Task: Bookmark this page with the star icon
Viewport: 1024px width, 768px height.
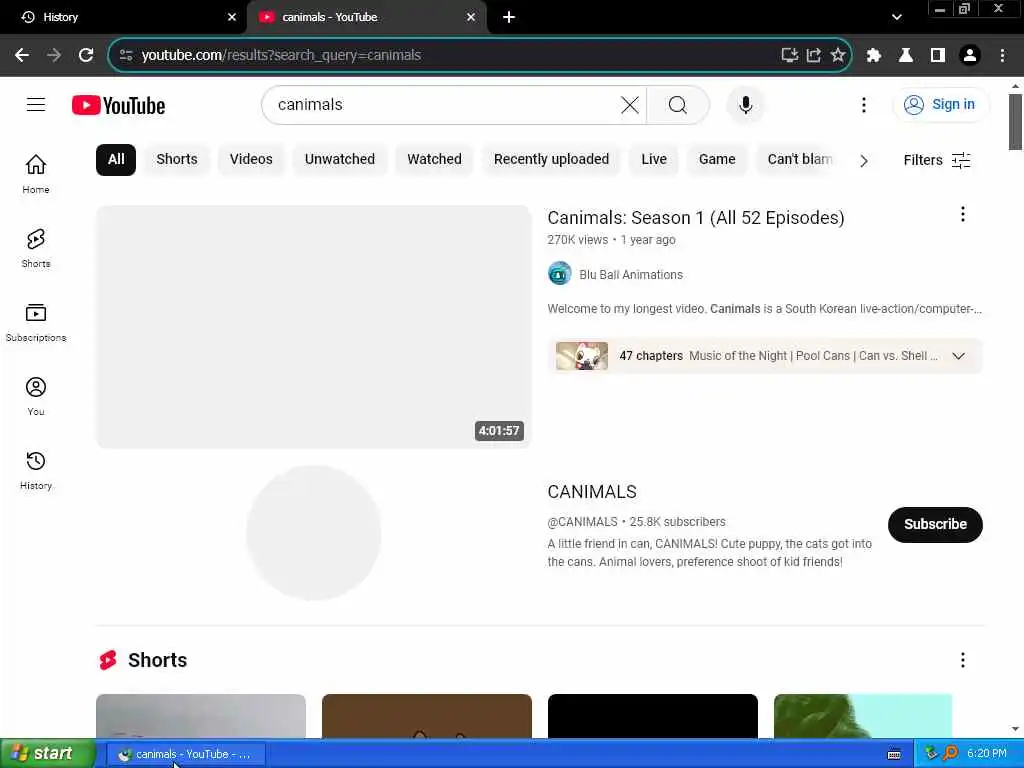Action: (x=837, y=55)
